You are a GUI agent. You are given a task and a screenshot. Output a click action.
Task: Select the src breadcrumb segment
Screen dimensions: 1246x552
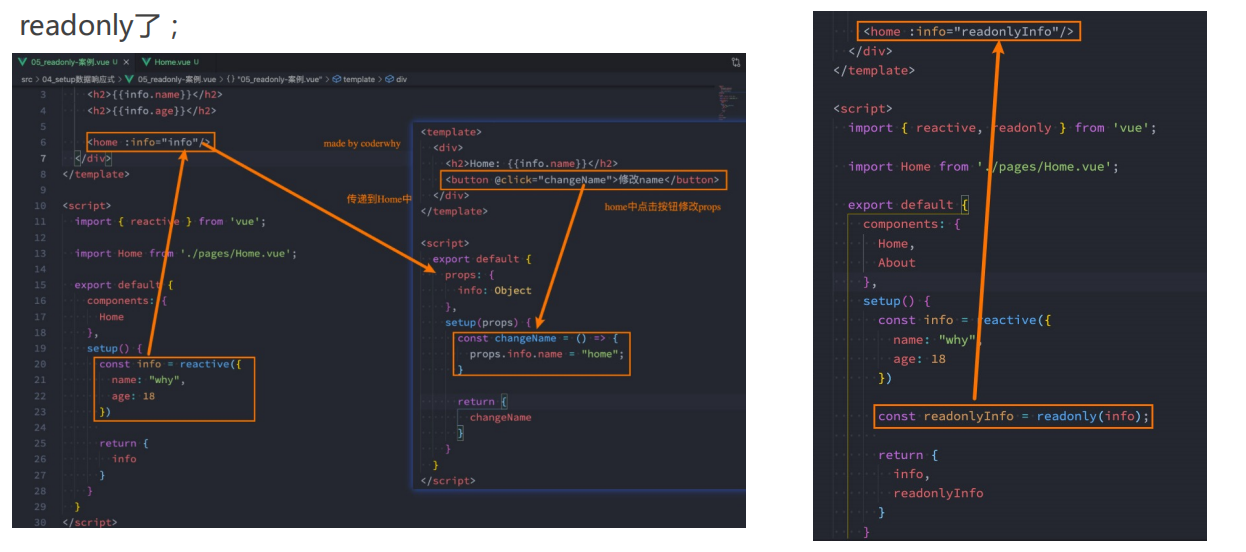click(27, 78)
